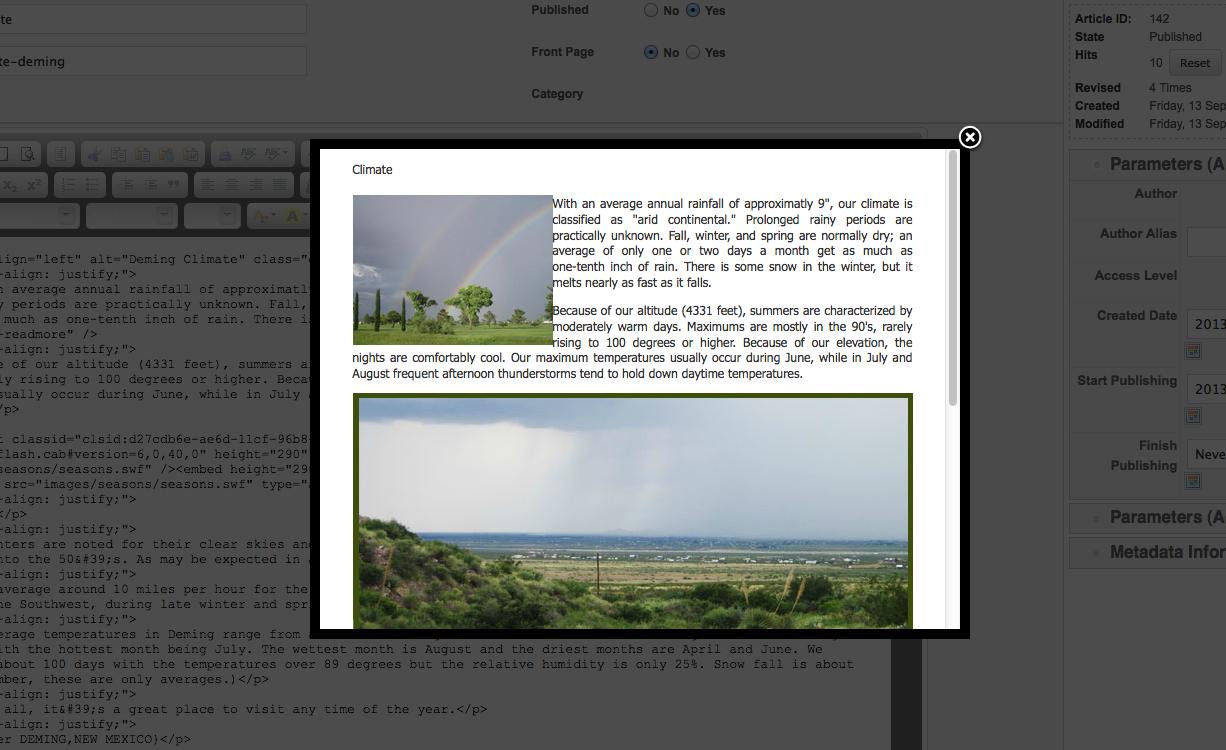Viewport: 1226px width, 750px height.
Task: Insert a numbered list
Action: [x=68, y=185]
